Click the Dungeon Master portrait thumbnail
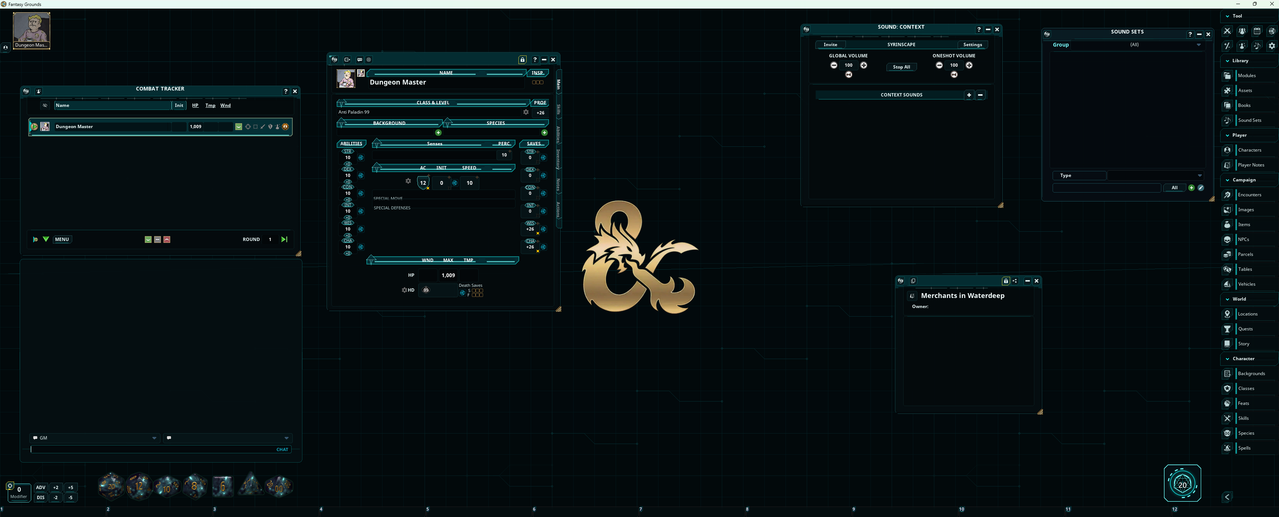Viewport: 1279px width, 517px height. pos(33,31)
